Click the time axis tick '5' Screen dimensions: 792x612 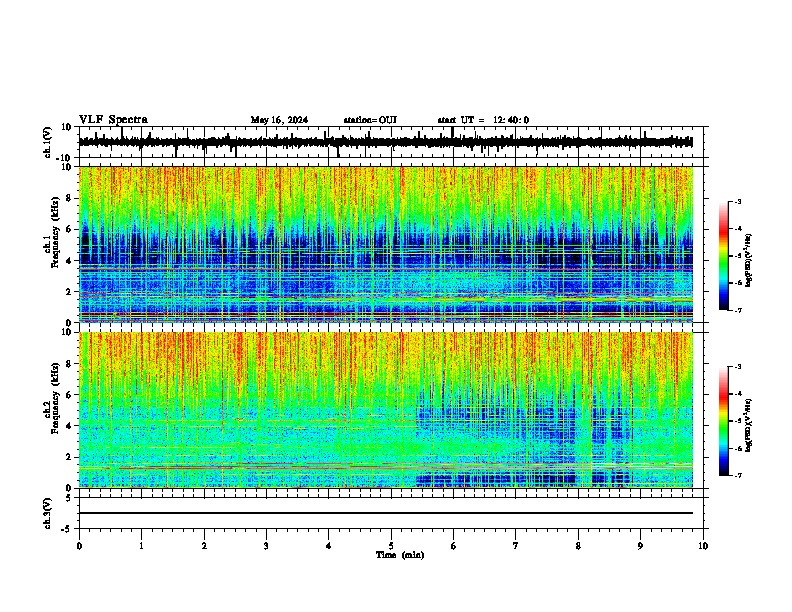[391, 546]
